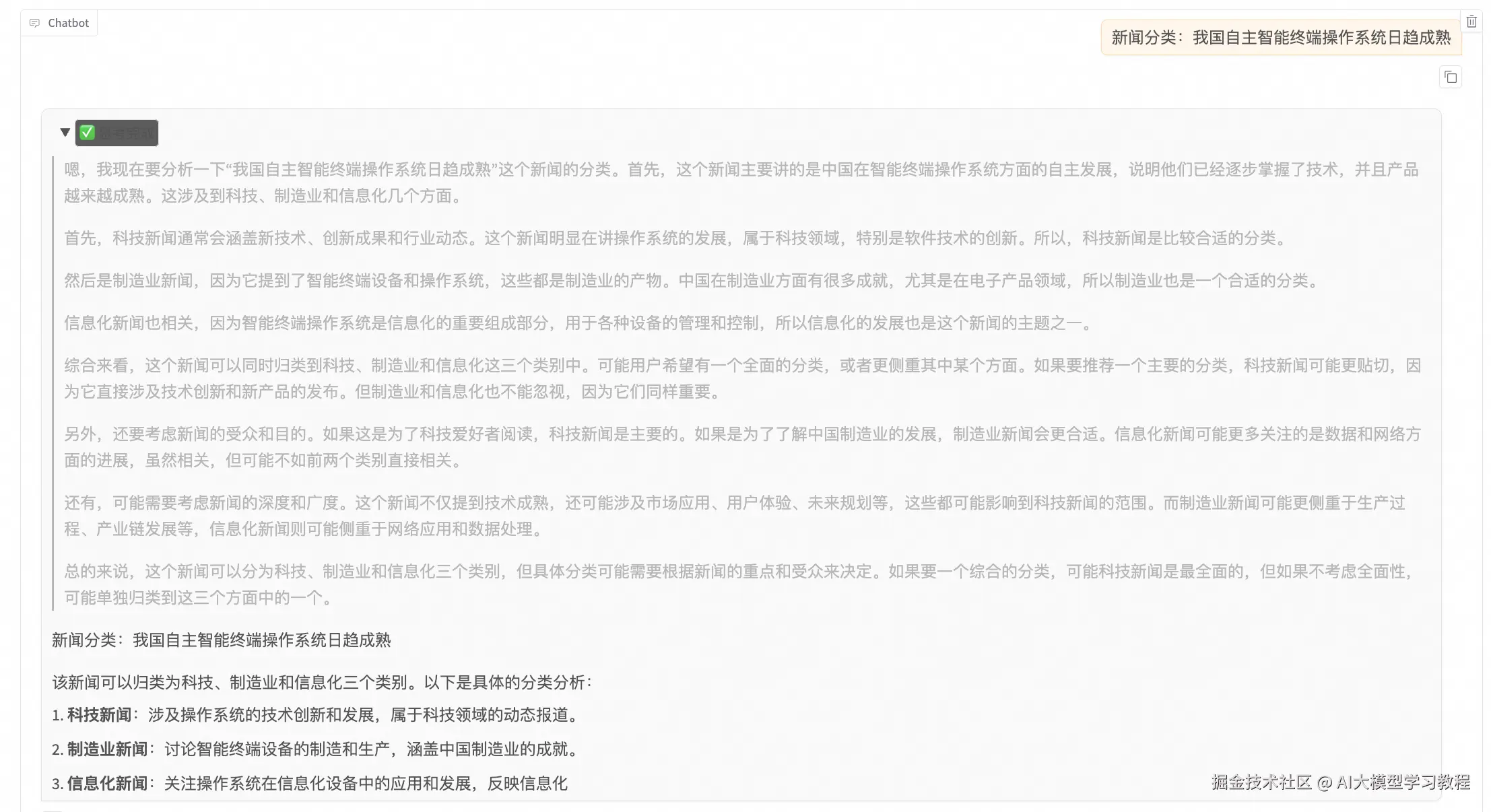
Task: Select the user message bubble 新闻分类
Action: pyautogui.click(x=1281, y=38)
